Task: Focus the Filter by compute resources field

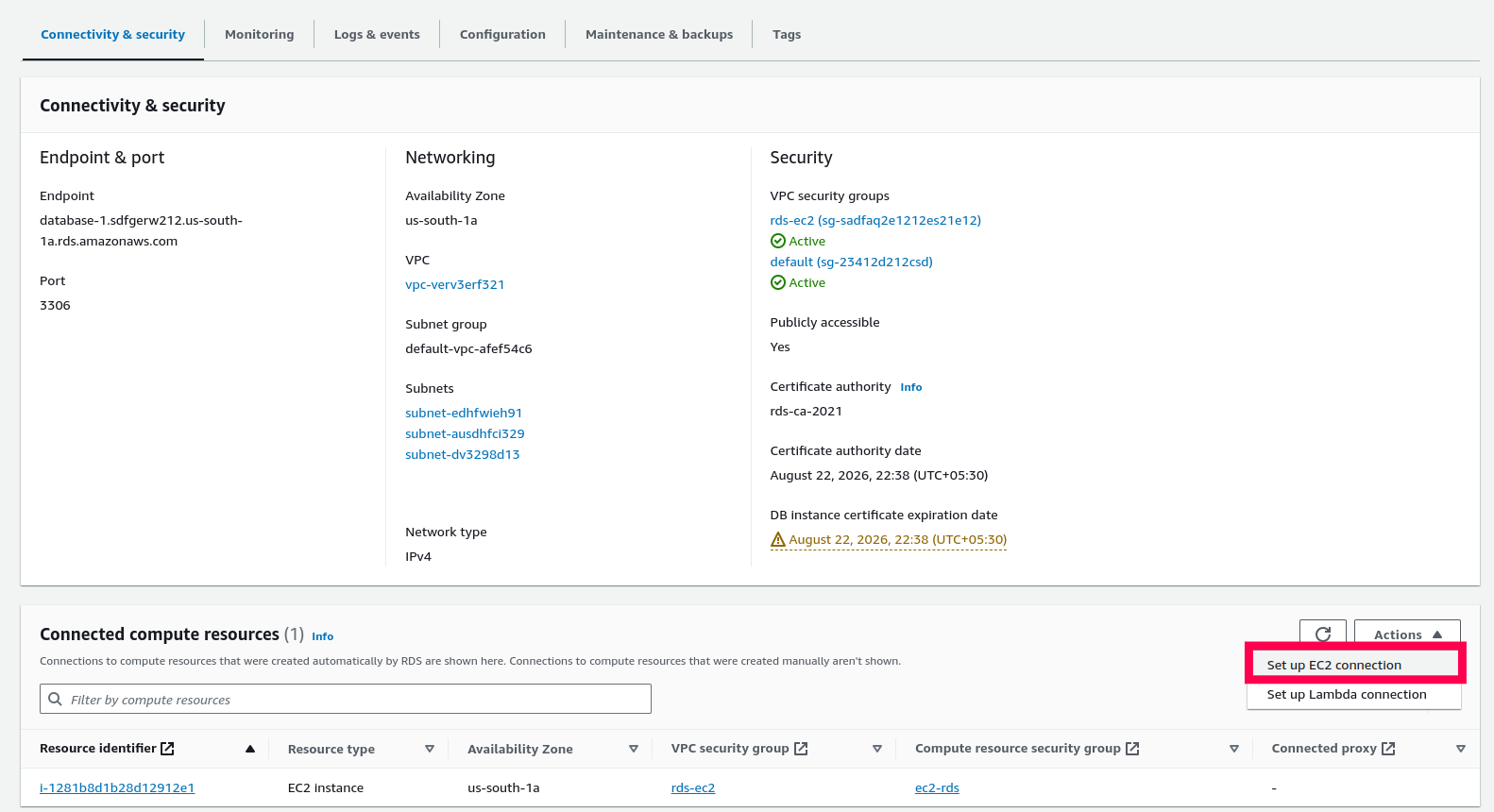Action: tap(359, 700)
